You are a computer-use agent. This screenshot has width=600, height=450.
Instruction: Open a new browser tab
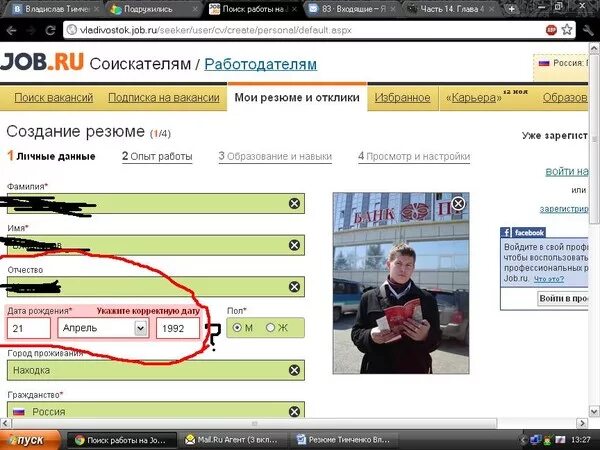pos(512,8)
